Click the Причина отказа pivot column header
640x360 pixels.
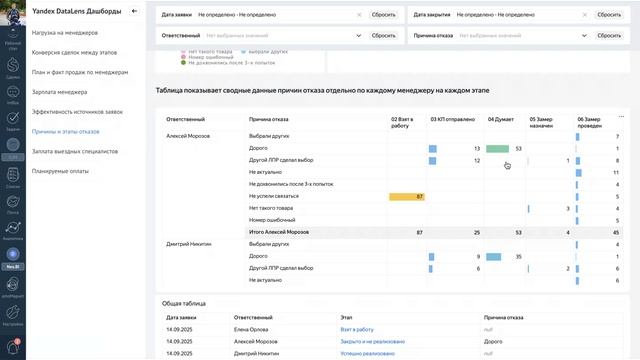point(269,119)
